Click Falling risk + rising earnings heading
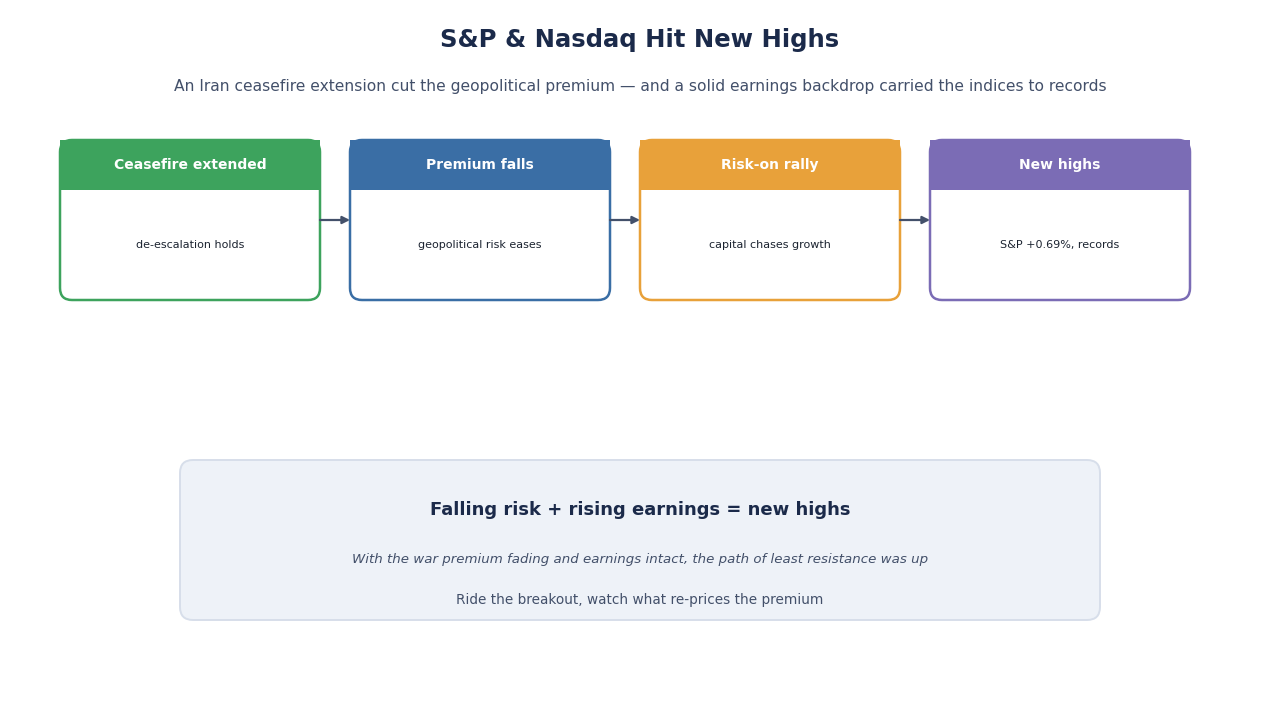The image size is (1280, 720). (640, 510)
